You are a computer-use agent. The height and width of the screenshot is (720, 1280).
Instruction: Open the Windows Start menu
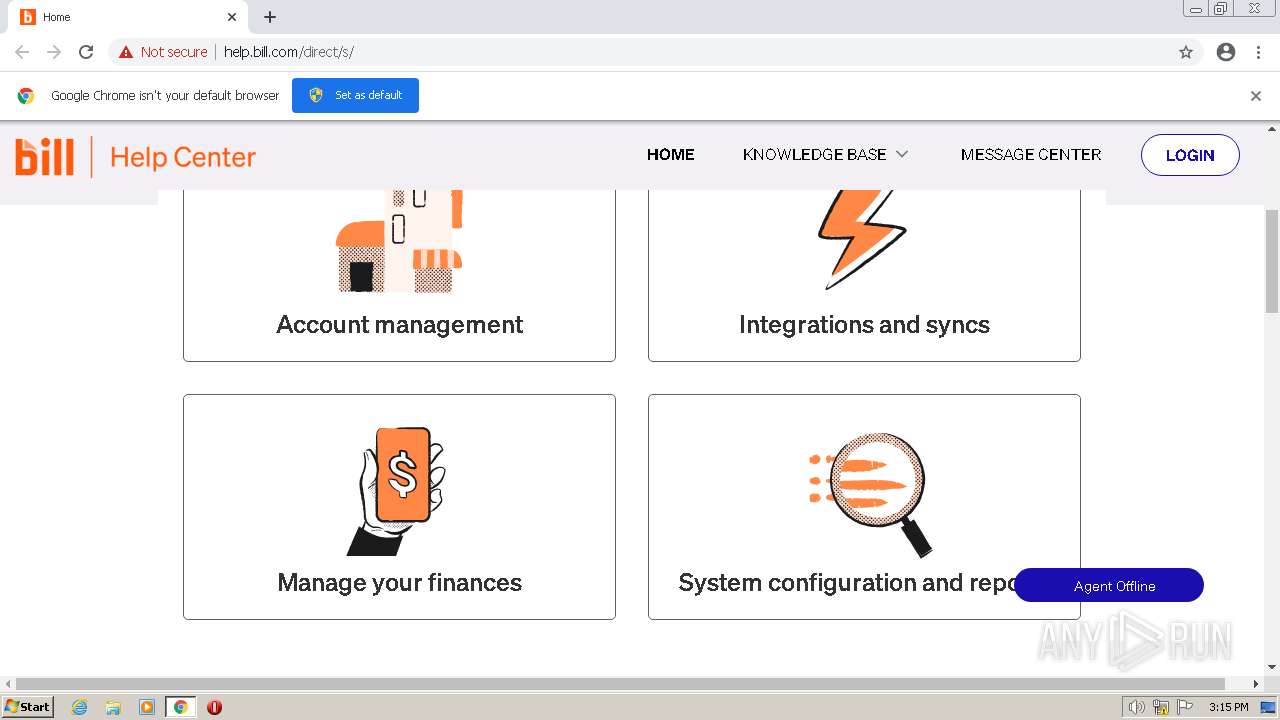pyautogui.click(x=28, y=707)
